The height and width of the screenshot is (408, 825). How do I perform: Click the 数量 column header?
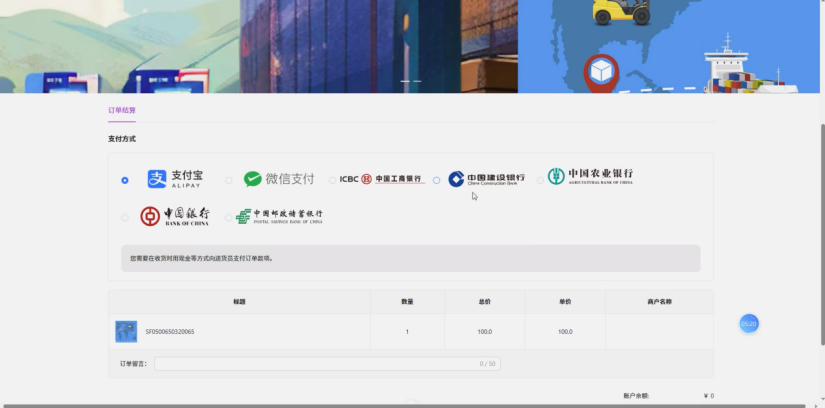click(x=407, y=302)
